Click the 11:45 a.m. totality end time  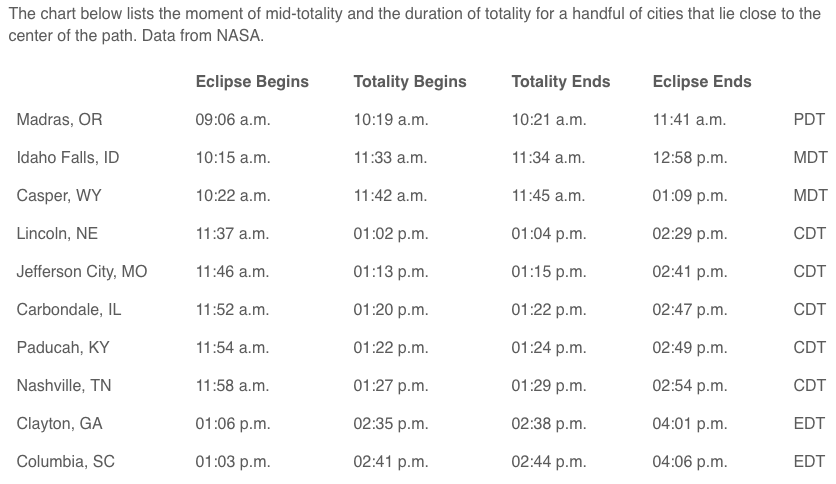548,196
